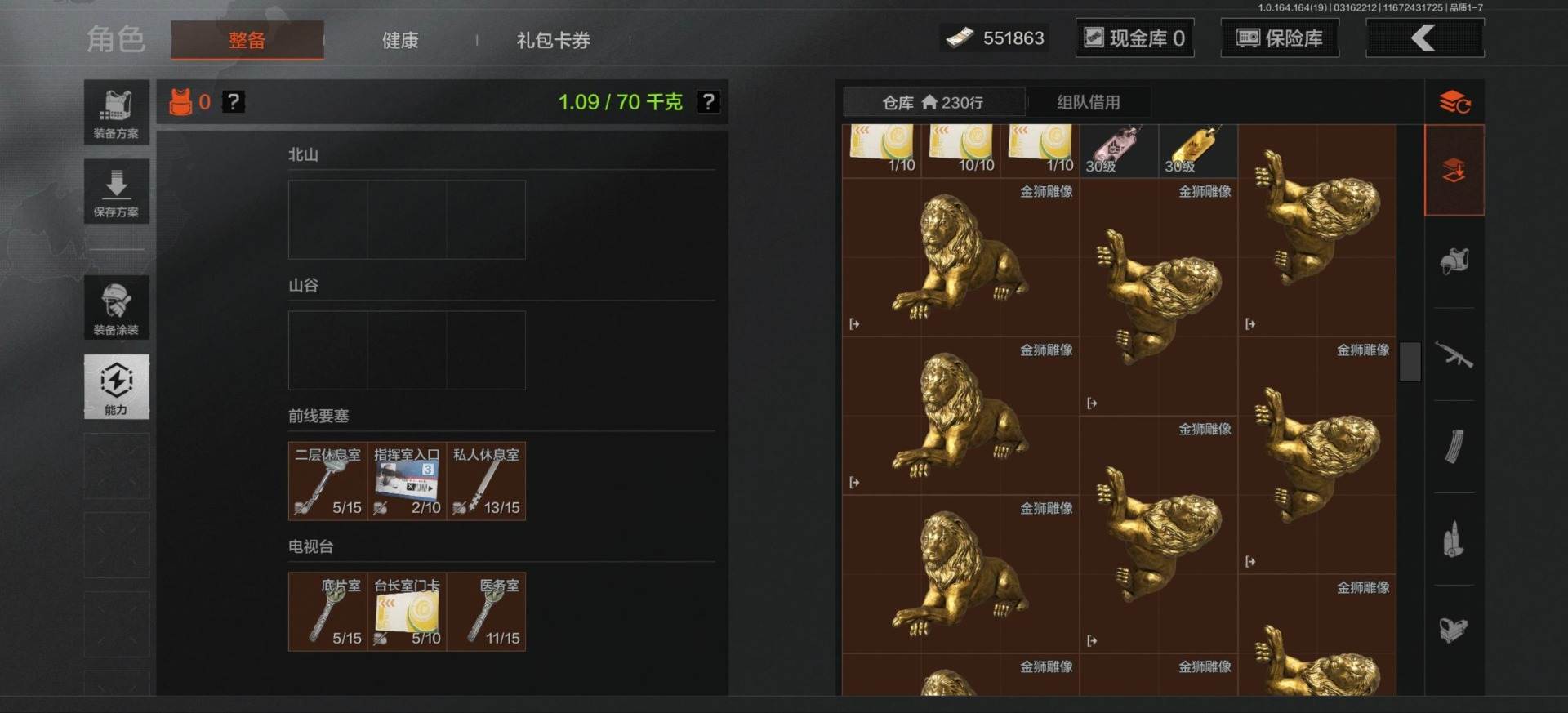This screenshot has width=1568, height=713.
Task: Filter stash by rifle weapon icon
Action: [x=1454, y=354]
